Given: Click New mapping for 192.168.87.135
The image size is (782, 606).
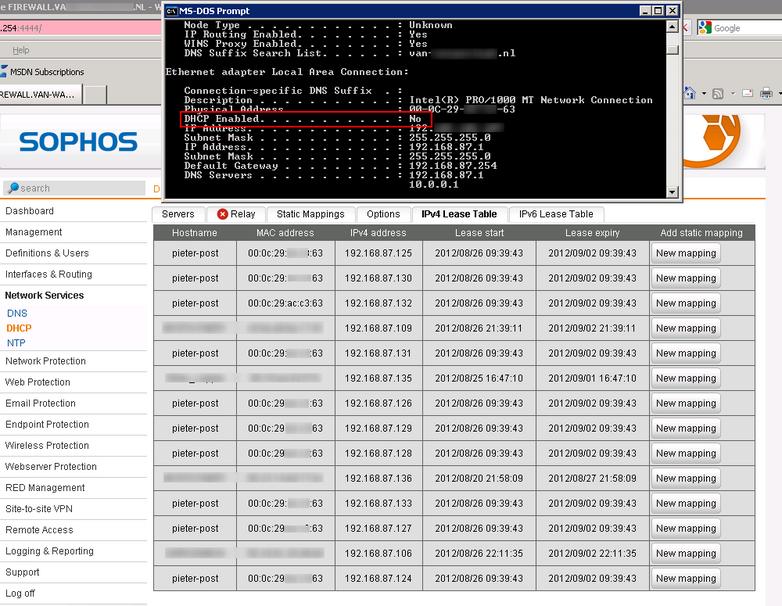Looking at the screenshot, I should click(x=686, y=379).
